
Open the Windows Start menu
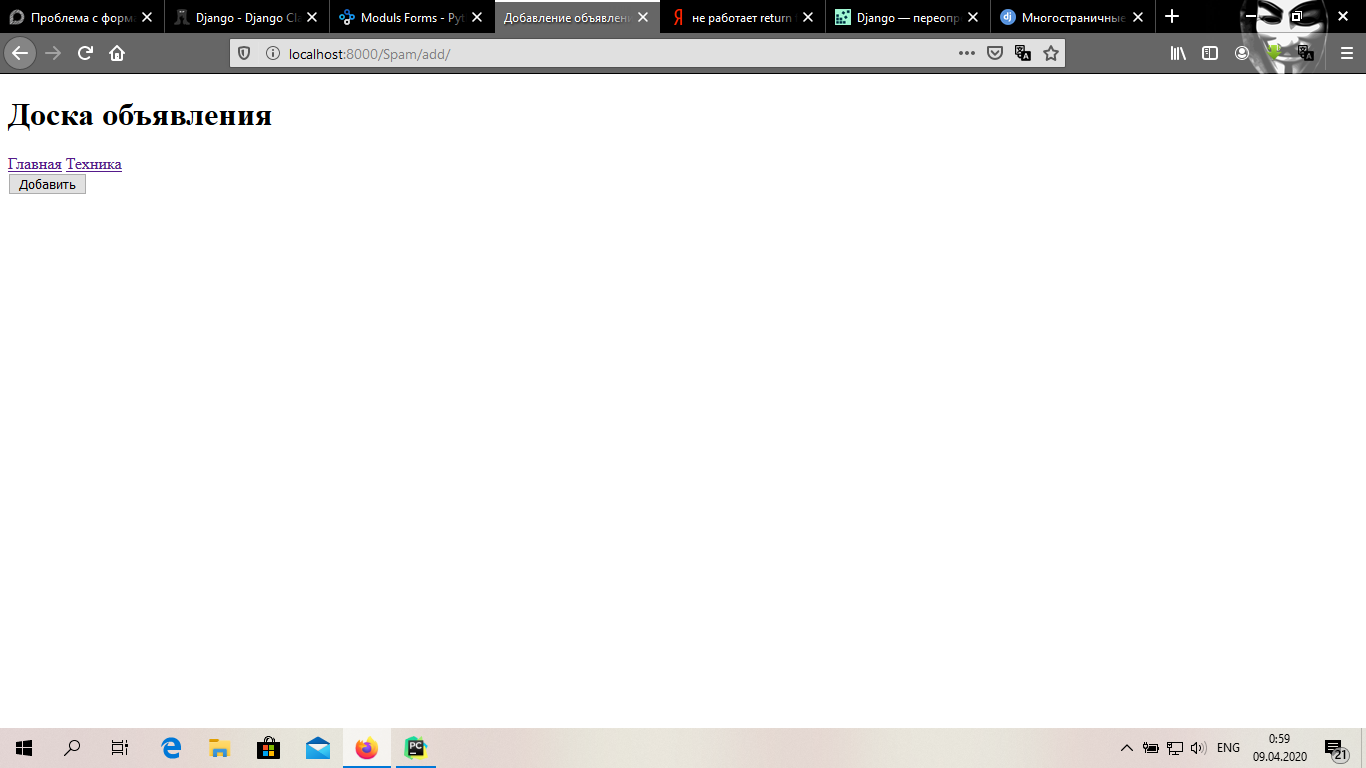coord(24,748)
